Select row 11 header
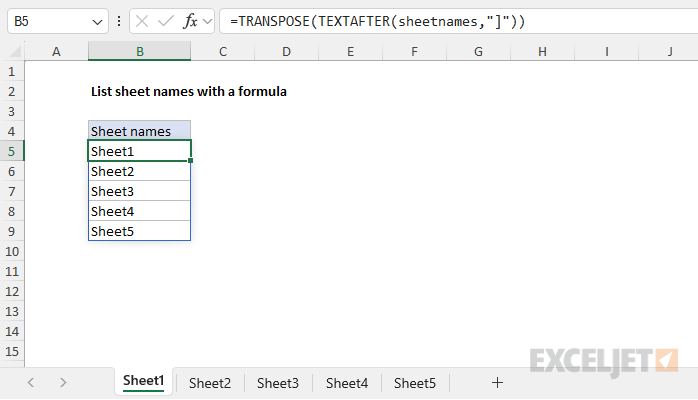This screenshot has height=400, width=698. [x=12, y=272]
